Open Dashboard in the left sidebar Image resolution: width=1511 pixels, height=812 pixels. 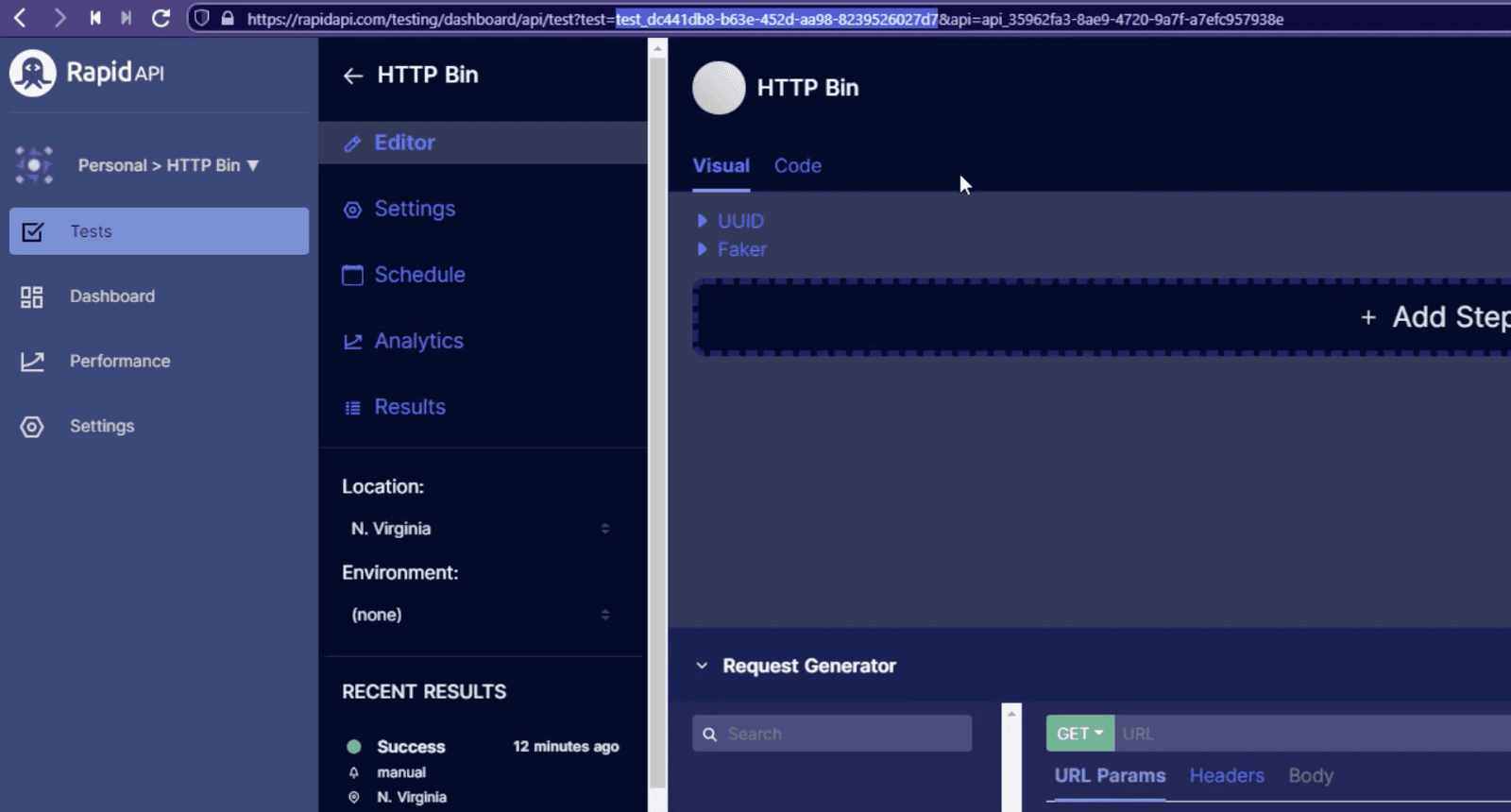(x=111, y=296)
